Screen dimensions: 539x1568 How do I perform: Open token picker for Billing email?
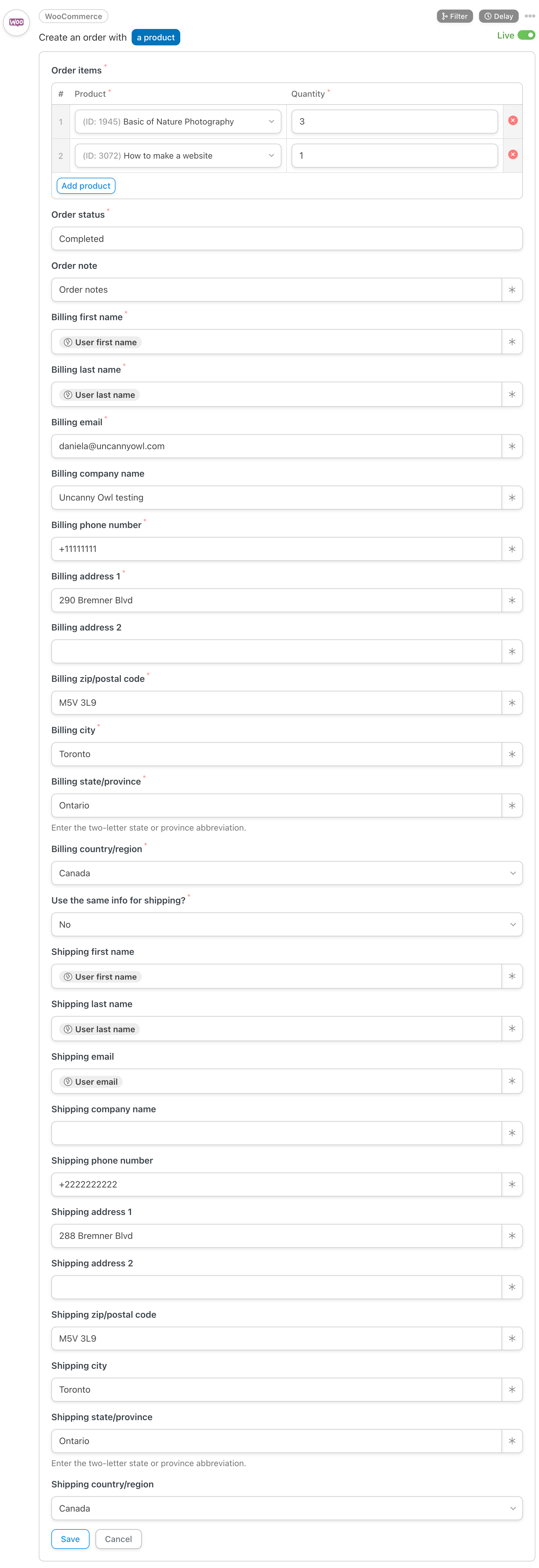coord(512,446)
